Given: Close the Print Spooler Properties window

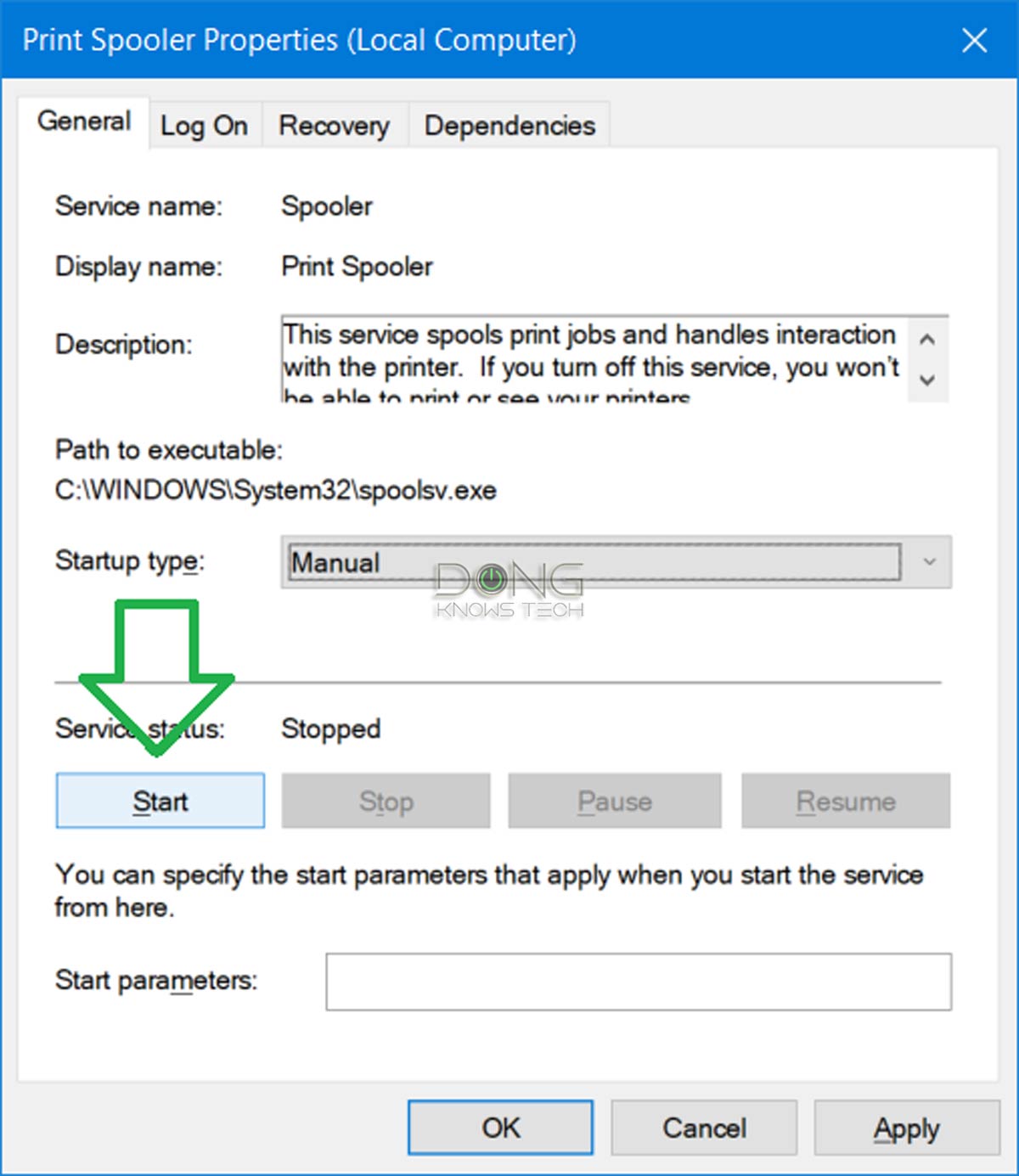Looking at the screenshot, I should 975,39.
